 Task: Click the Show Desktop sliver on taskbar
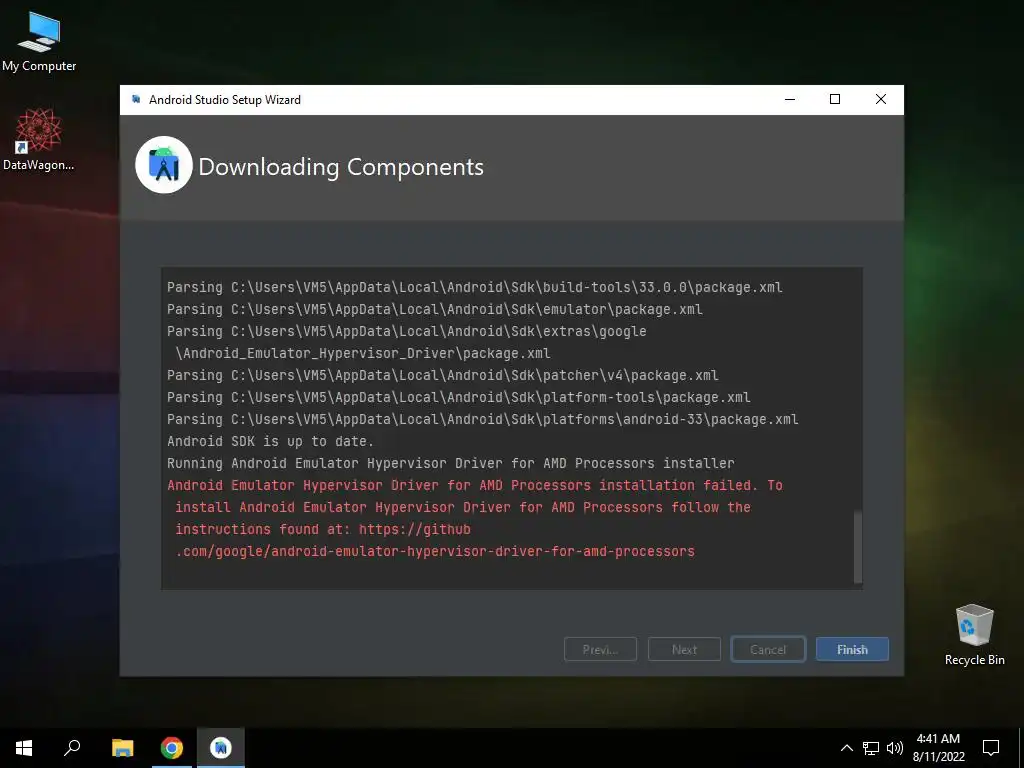point(1021,748)
